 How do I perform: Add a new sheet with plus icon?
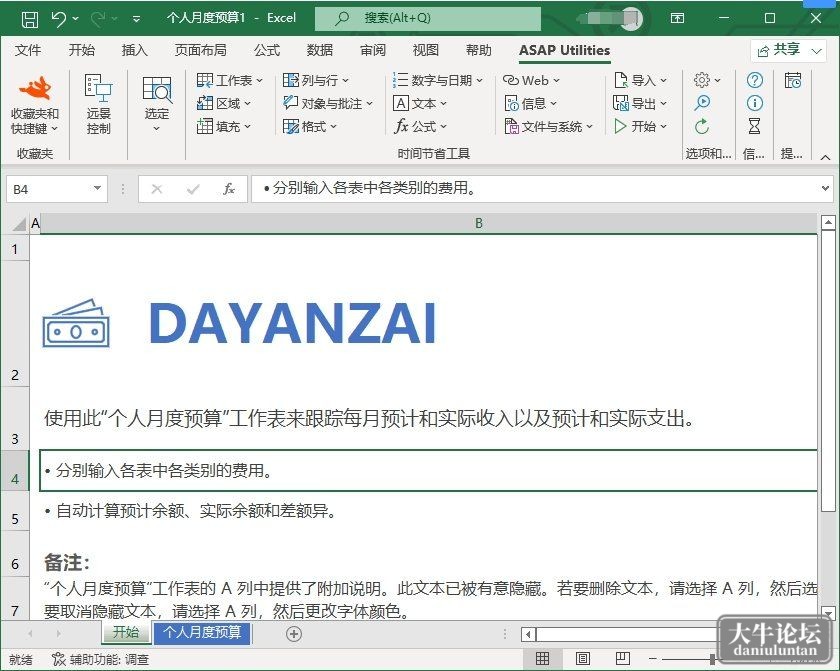click(294, 634)
